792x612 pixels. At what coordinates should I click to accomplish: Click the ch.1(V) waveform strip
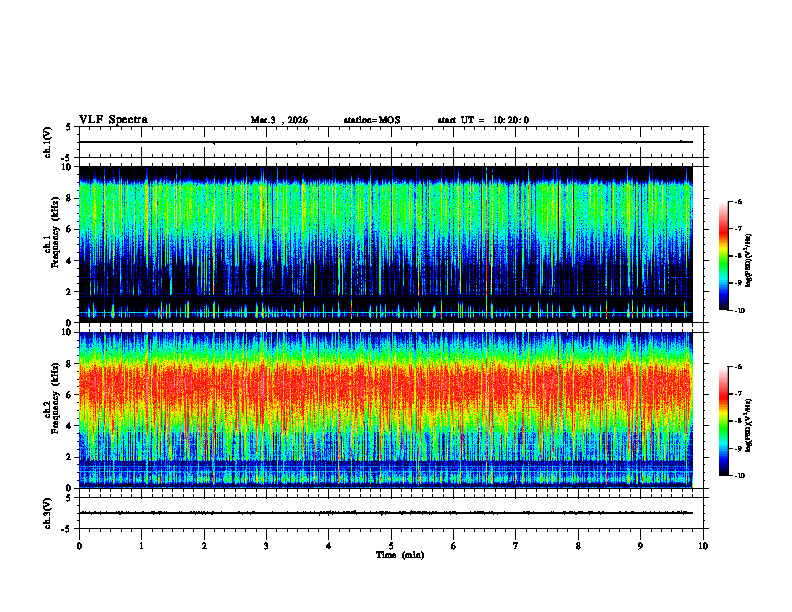pos(393,142)
